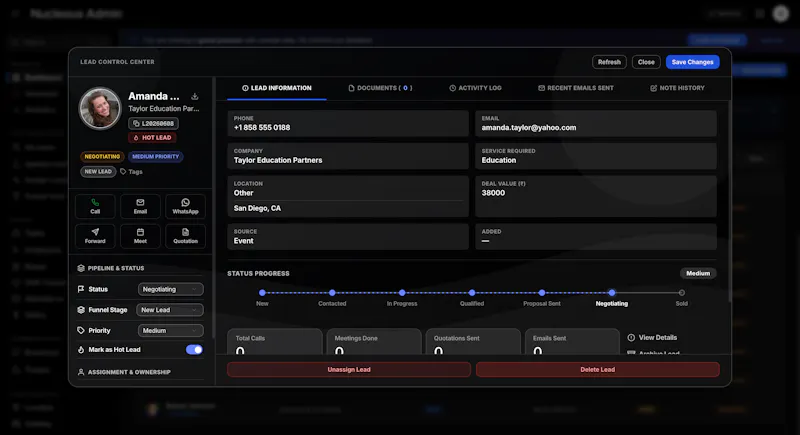
Task: Close the Lead Control Center dialog
Action: [x=646, y=62]
